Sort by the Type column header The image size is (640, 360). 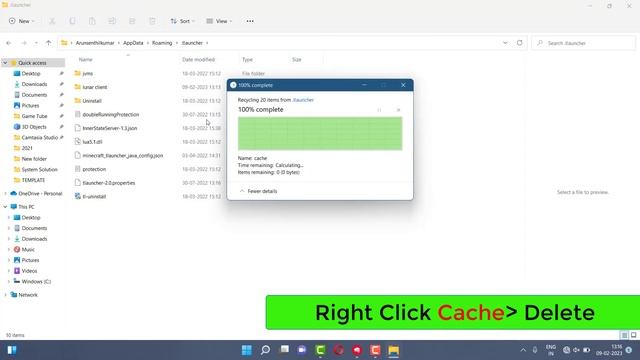(247, 60)
